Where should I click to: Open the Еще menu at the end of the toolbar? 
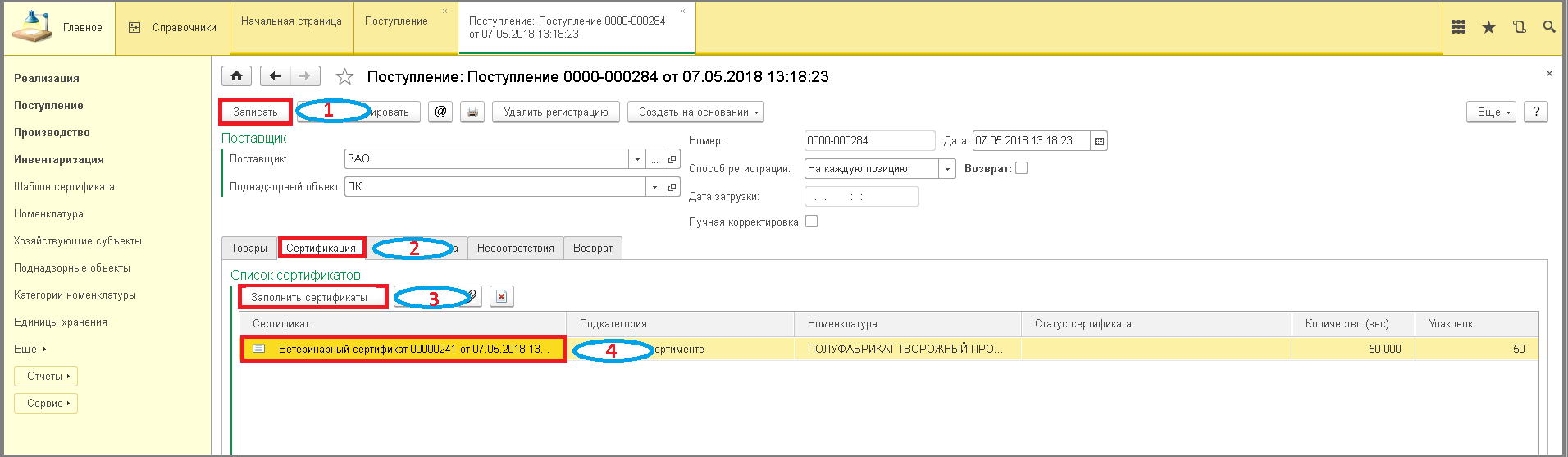1491,112
